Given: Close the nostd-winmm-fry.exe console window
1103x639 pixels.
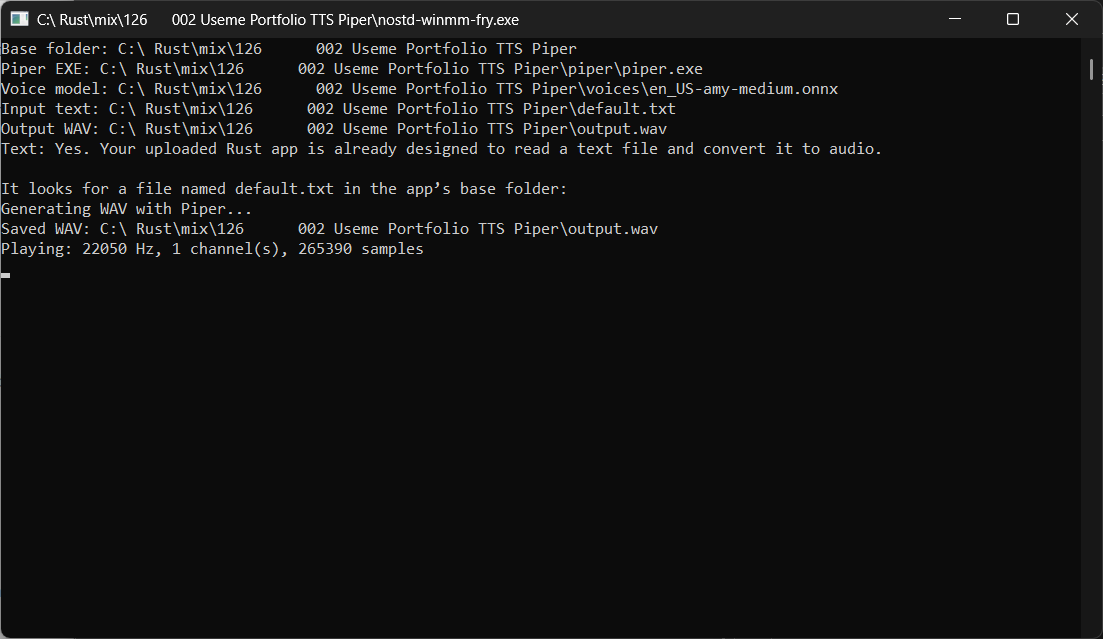Looking at the screenshot, I should pos(1071,19).
